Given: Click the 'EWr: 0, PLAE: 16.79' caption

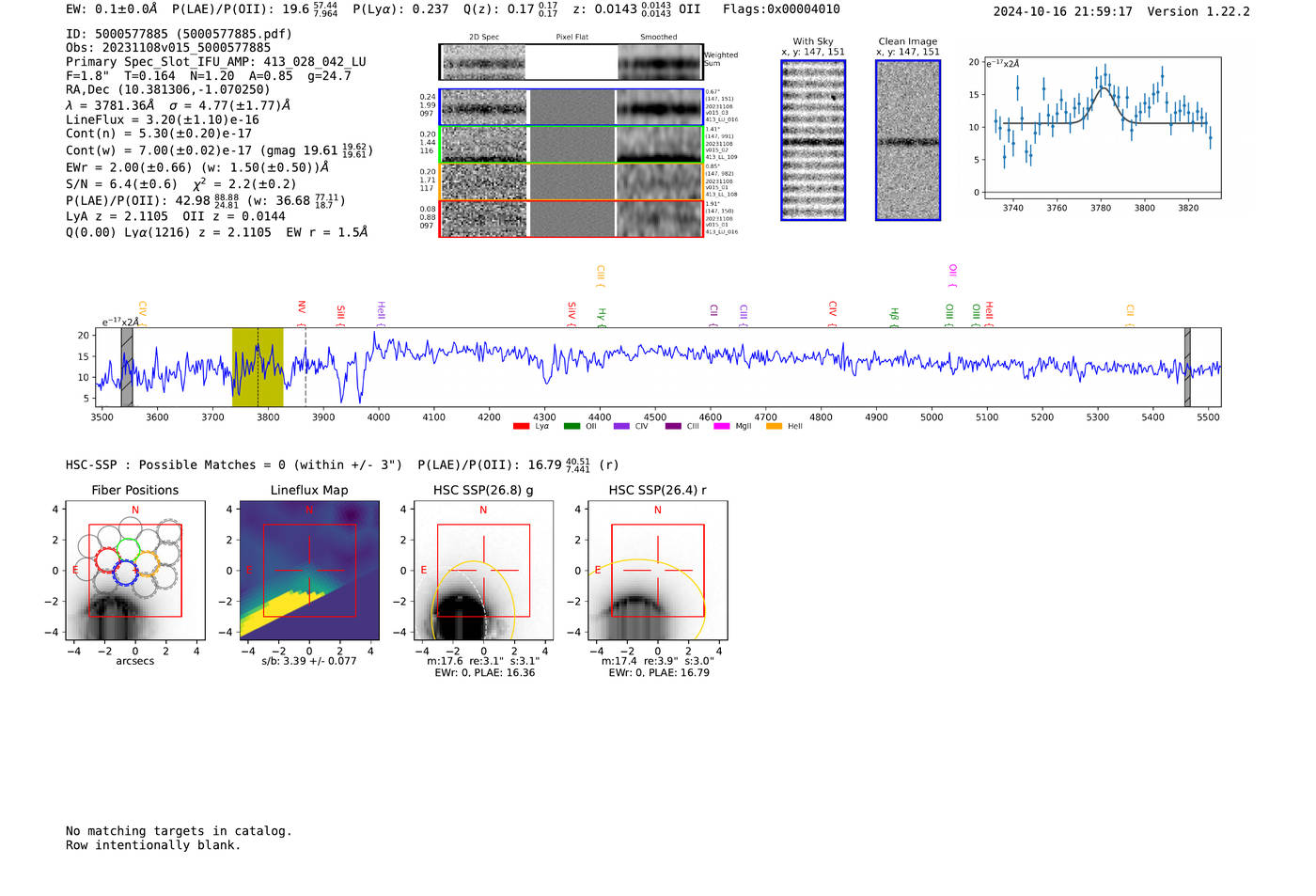Looking at the screenshot, I should coord(659,672).
